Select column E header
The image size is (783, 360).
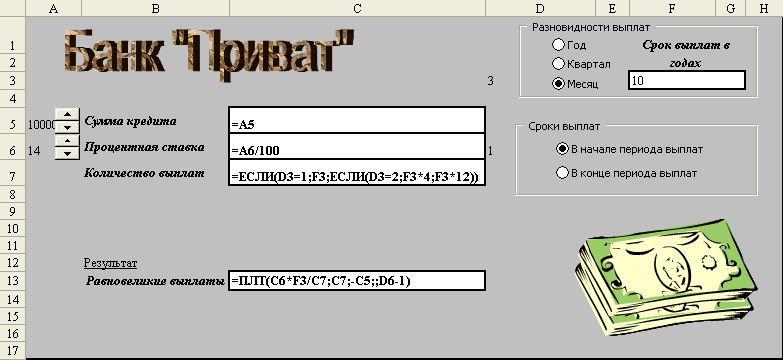(612, 8)
